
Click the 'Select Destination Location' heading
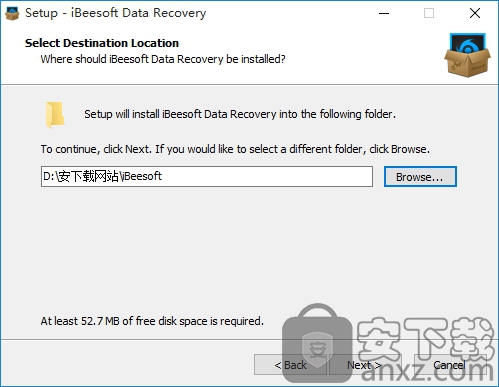102,43
